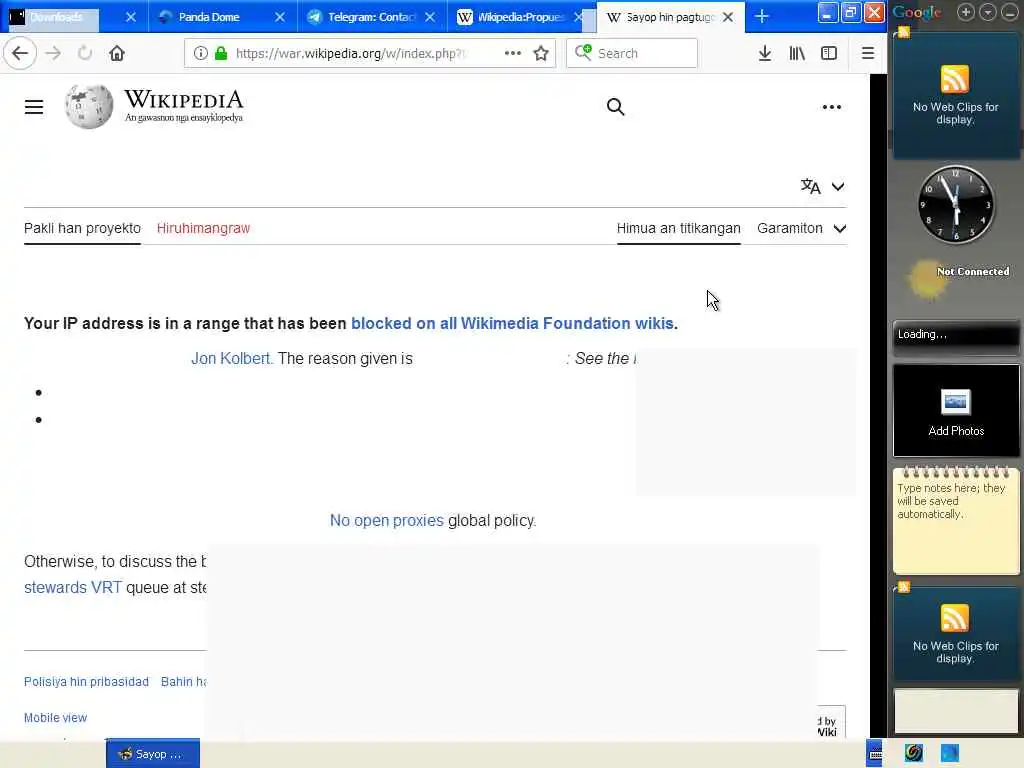Close the Downloads tab
Image resolution: width=1024 pixels, height=768 pixels.
point(131,17)
